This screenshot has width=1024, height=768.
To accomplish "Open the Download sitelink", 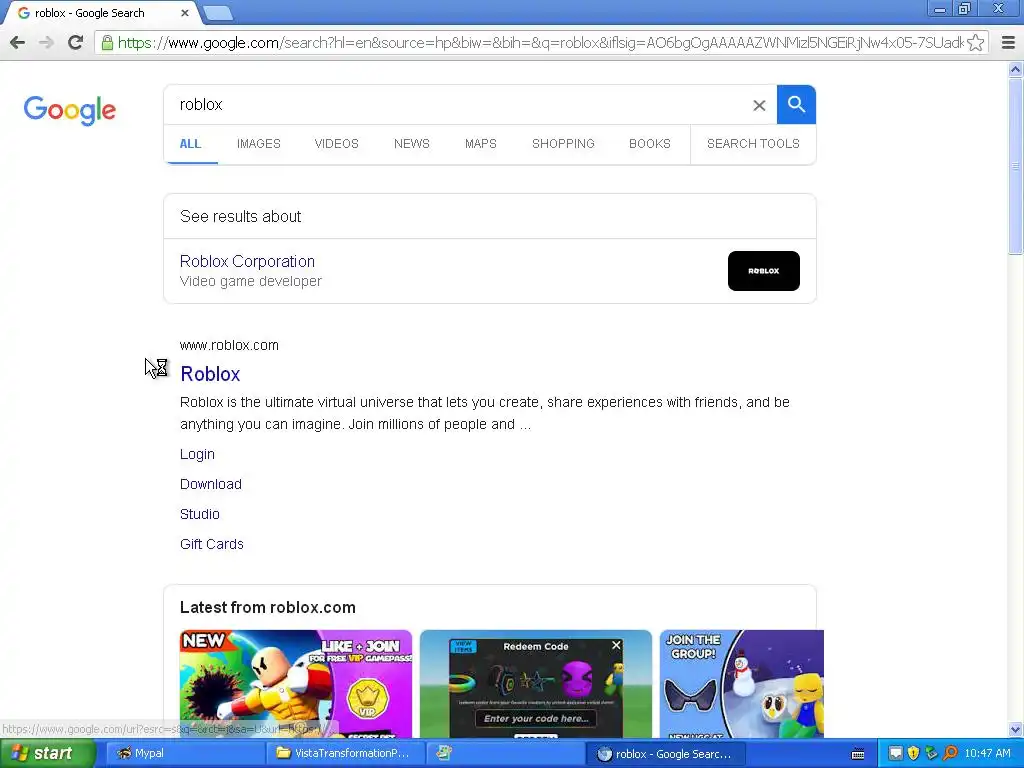I will click(x=211, y=484).
